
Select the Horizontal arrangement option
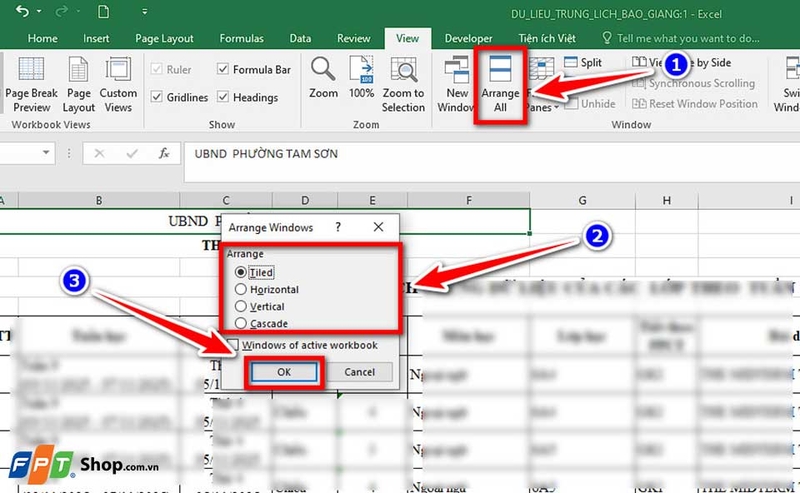[x=240, y=289]
